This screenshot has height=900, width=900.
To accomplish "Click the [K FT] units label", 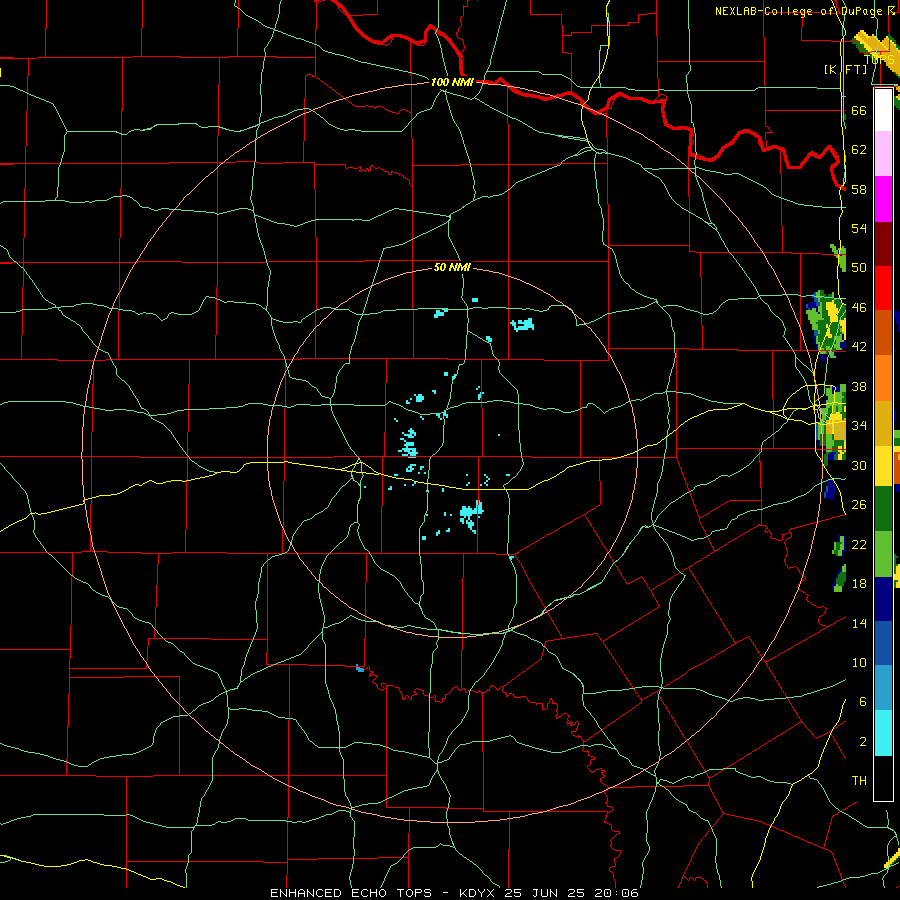I will coord(846,69).
